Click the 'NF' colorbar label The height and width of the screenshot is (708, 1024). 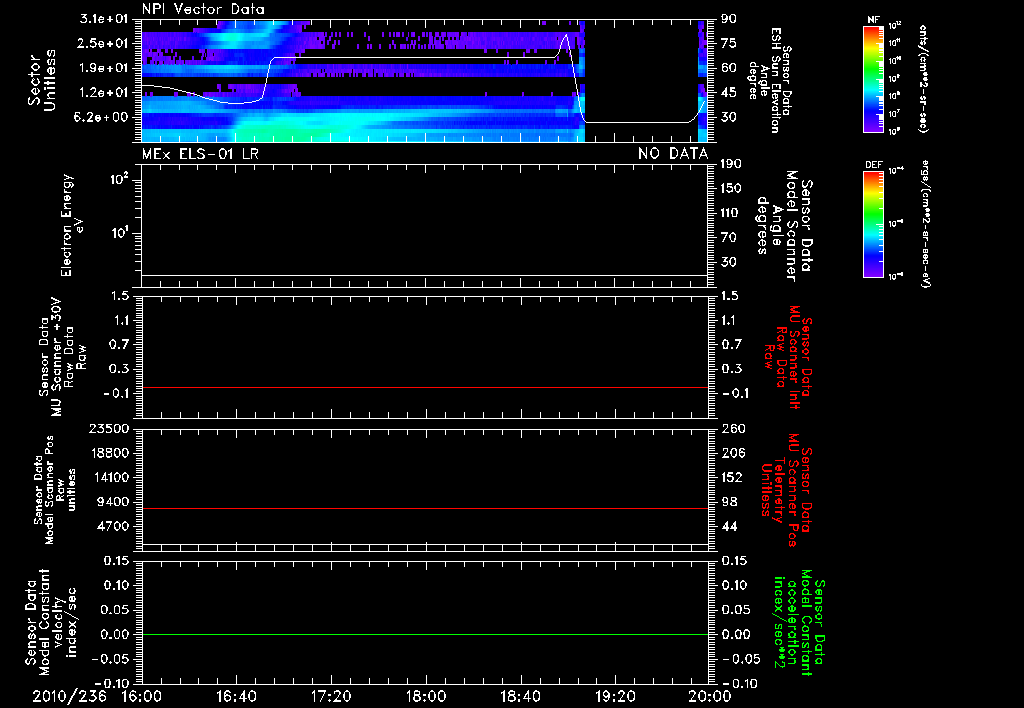(x=874, y=20)
